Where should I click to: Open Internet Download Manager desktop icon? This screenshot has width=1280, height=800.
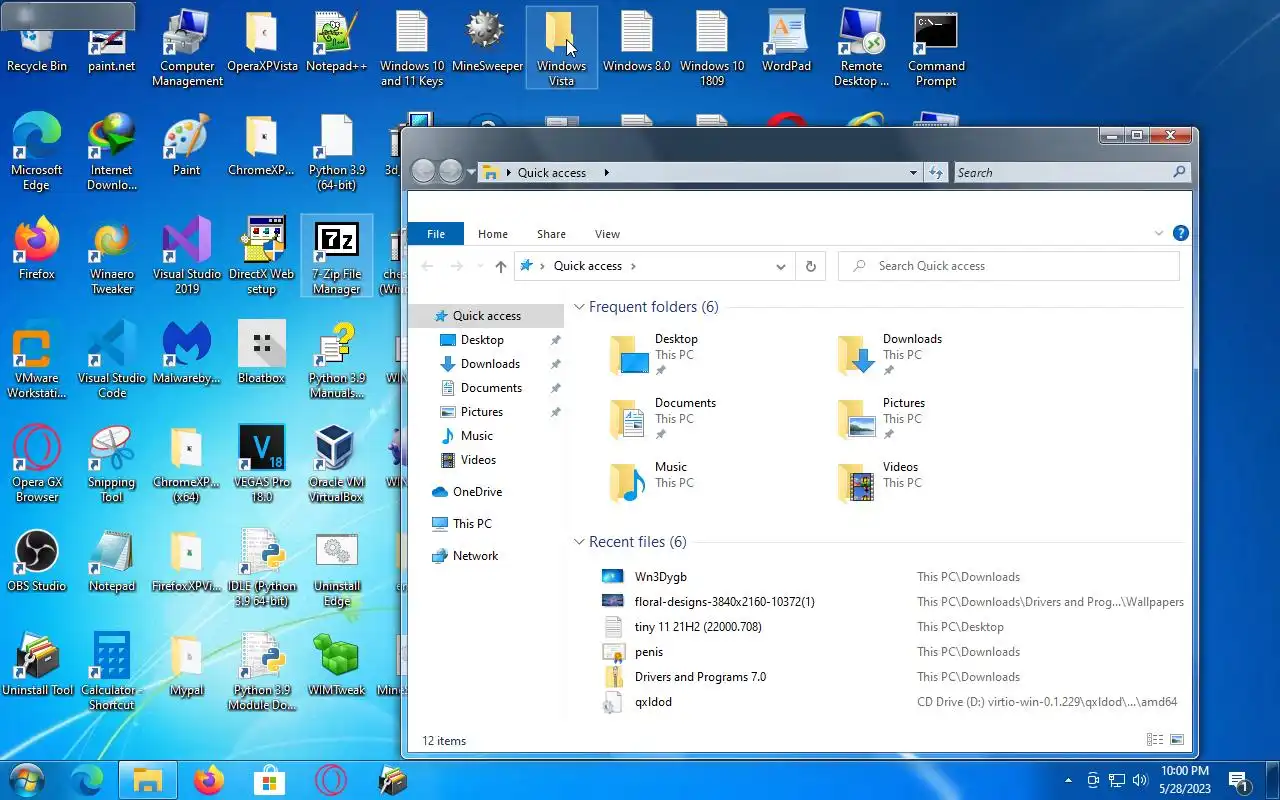pyautogui.click(x=112, y=152)
